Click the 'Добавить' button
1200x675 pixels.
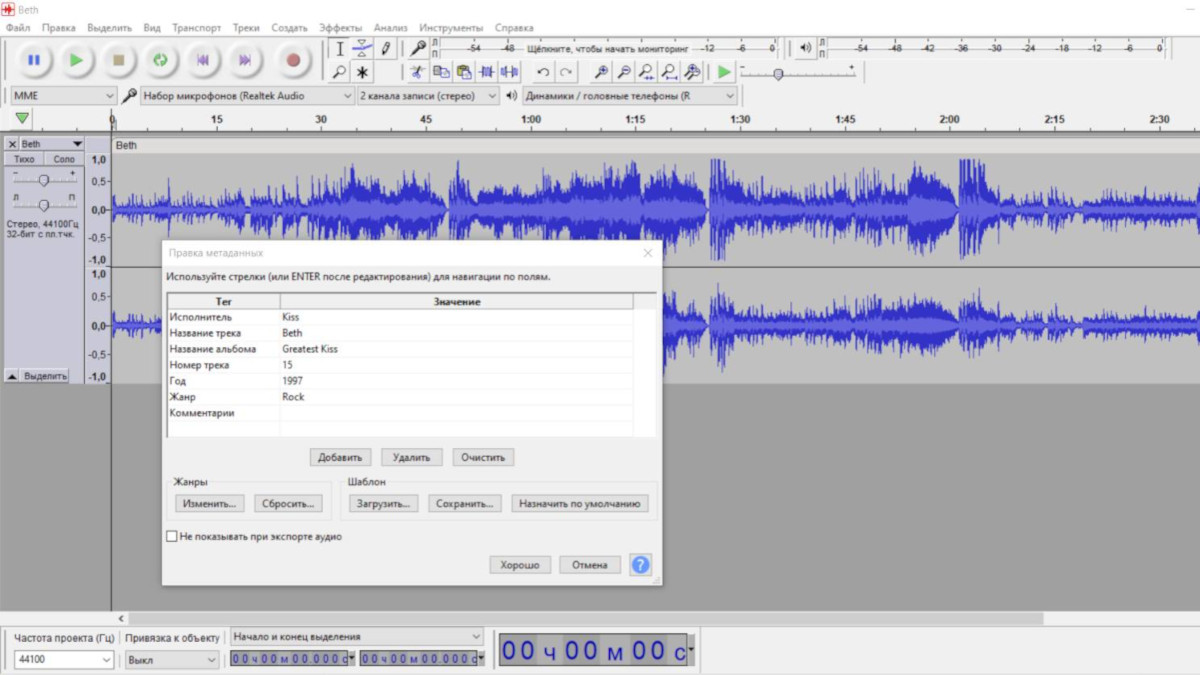click(x=340, y=457)
